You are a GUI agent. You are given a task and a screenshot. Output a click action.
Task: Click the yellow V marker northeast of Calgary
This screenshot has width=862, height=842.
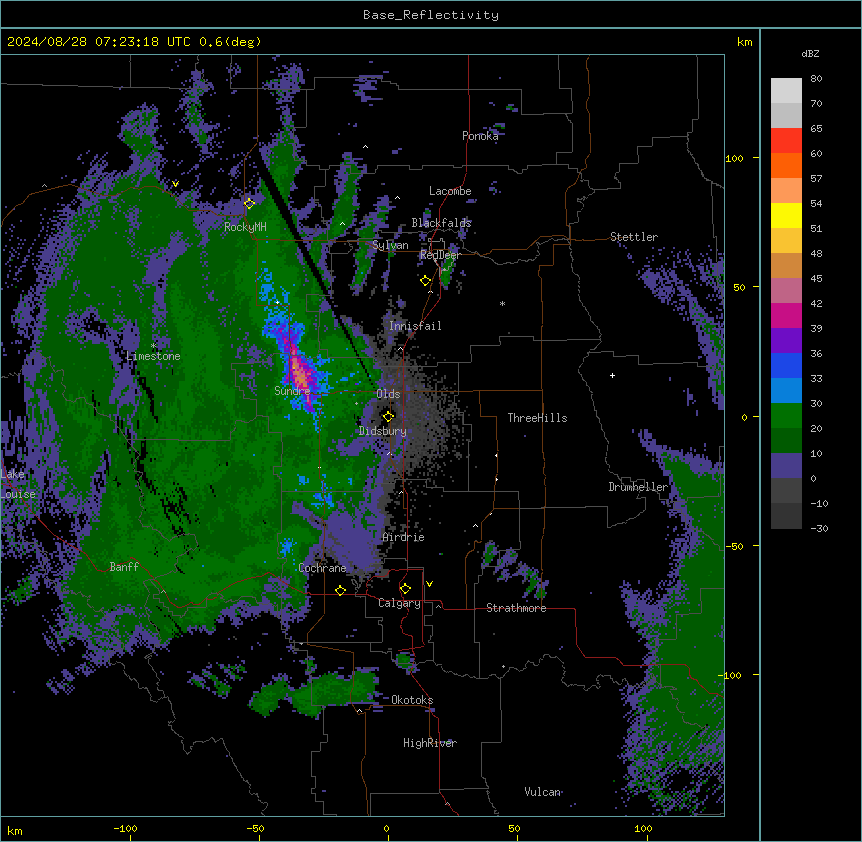429,584
